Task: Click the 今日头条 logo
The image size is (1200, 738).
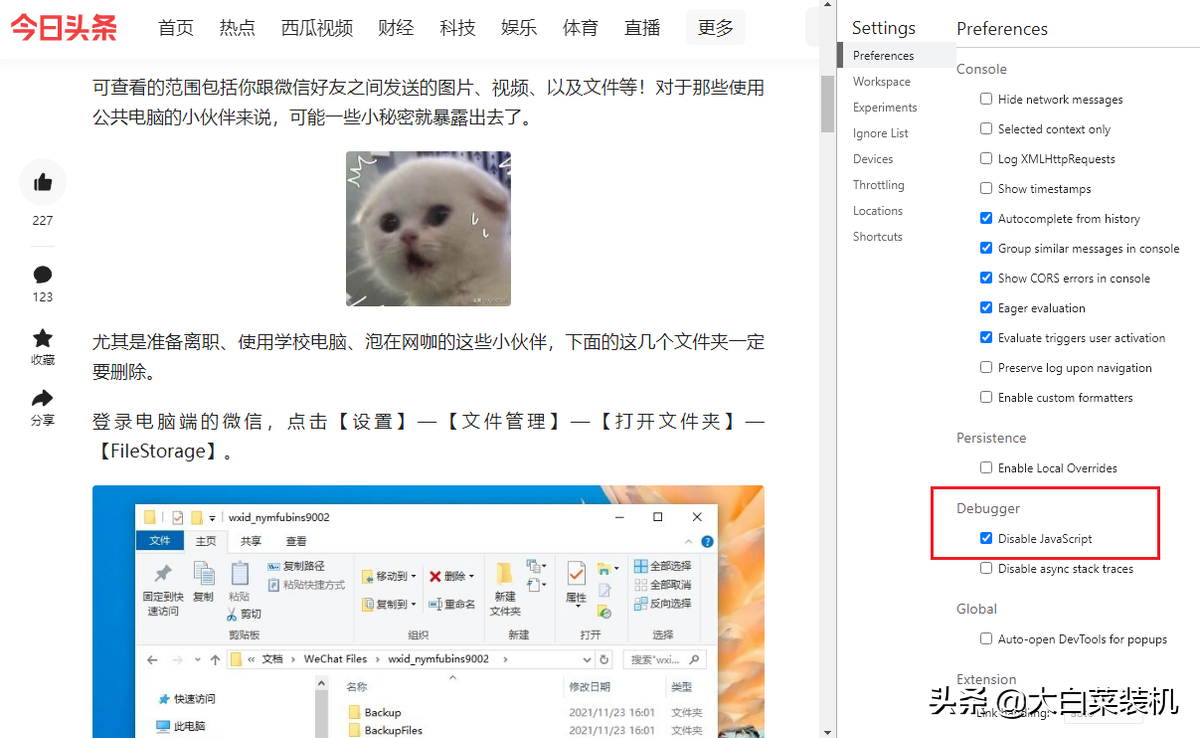Action: [64, 27]
